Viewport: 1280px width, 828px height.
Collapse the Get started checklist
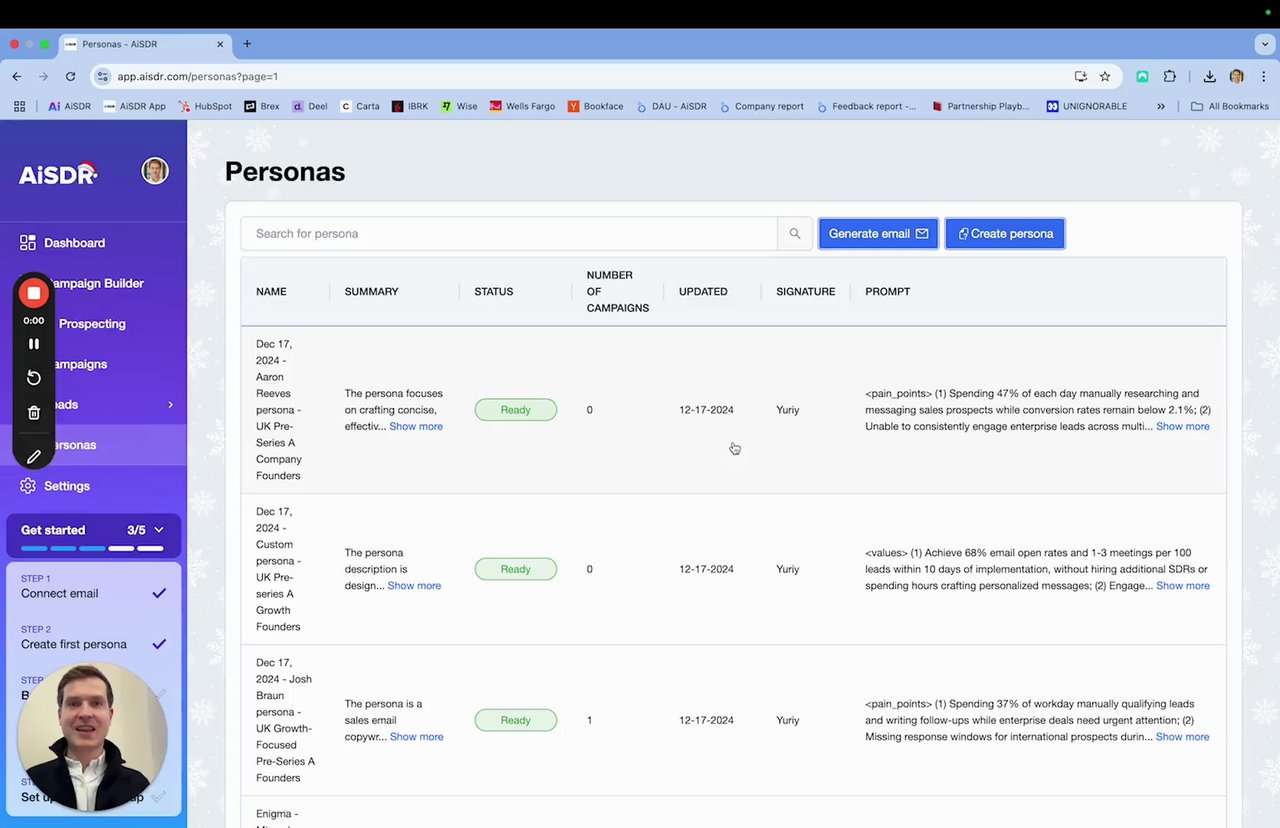[158, 530]
